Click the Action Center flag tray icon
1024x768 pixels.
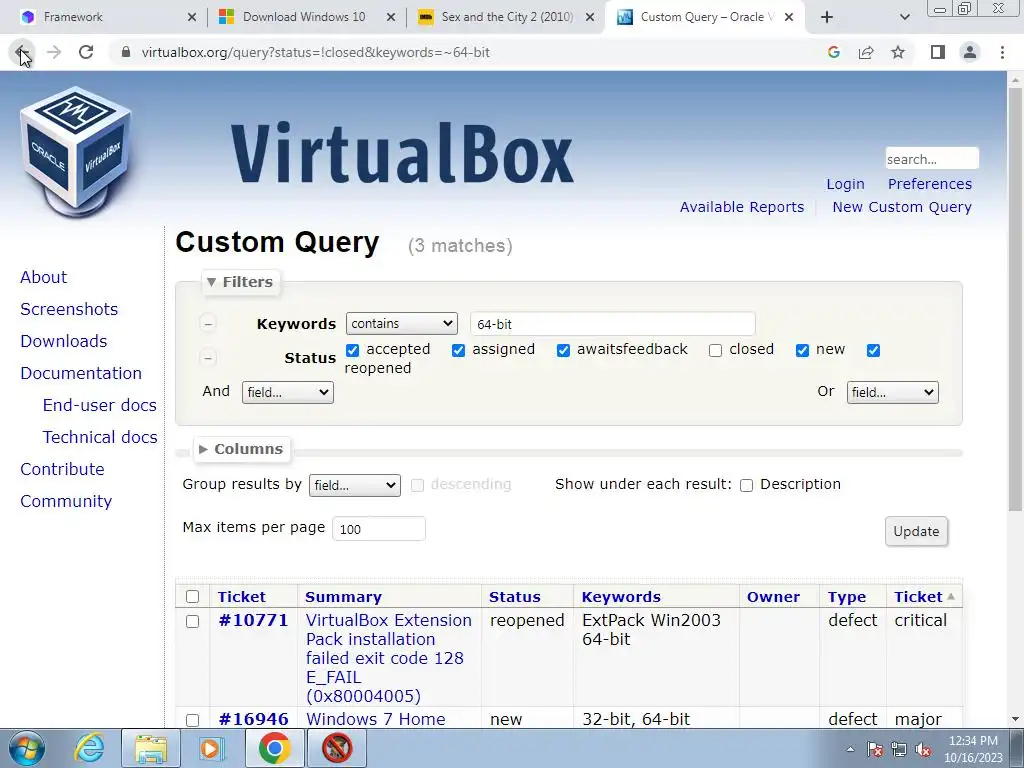[875, 749]
